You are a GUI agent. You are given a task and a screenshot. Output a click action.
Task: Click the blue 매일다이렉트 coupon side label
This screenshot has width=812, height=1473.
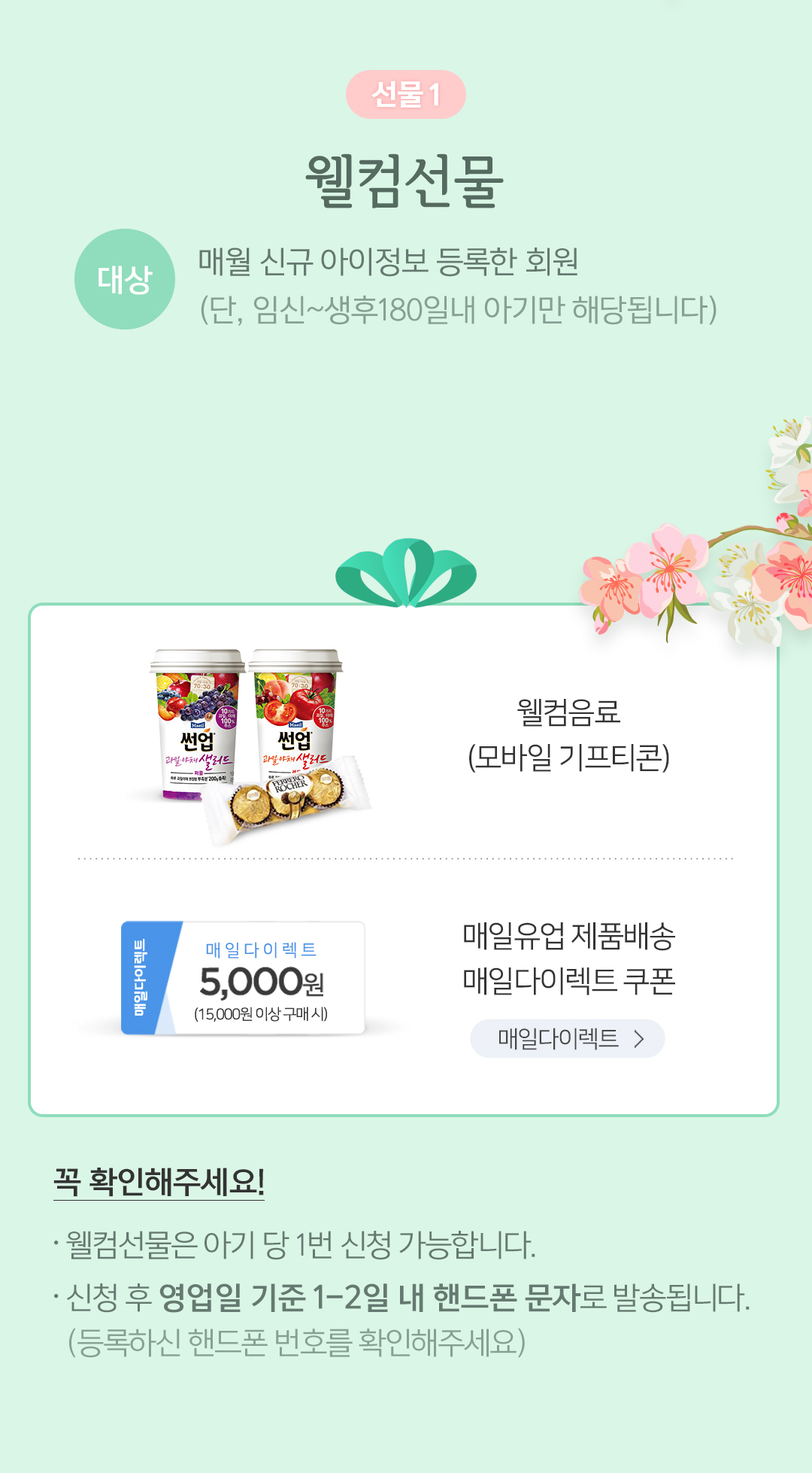coord(141,978)
